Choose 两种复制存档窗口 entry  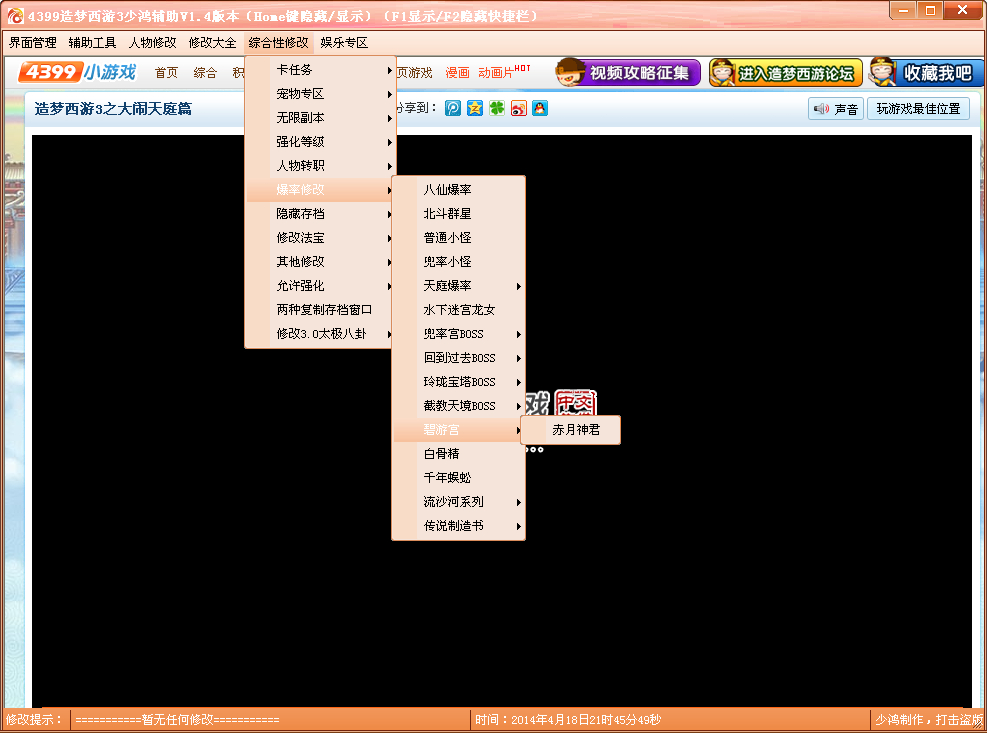pyautogui.click(x=320, y=309)
